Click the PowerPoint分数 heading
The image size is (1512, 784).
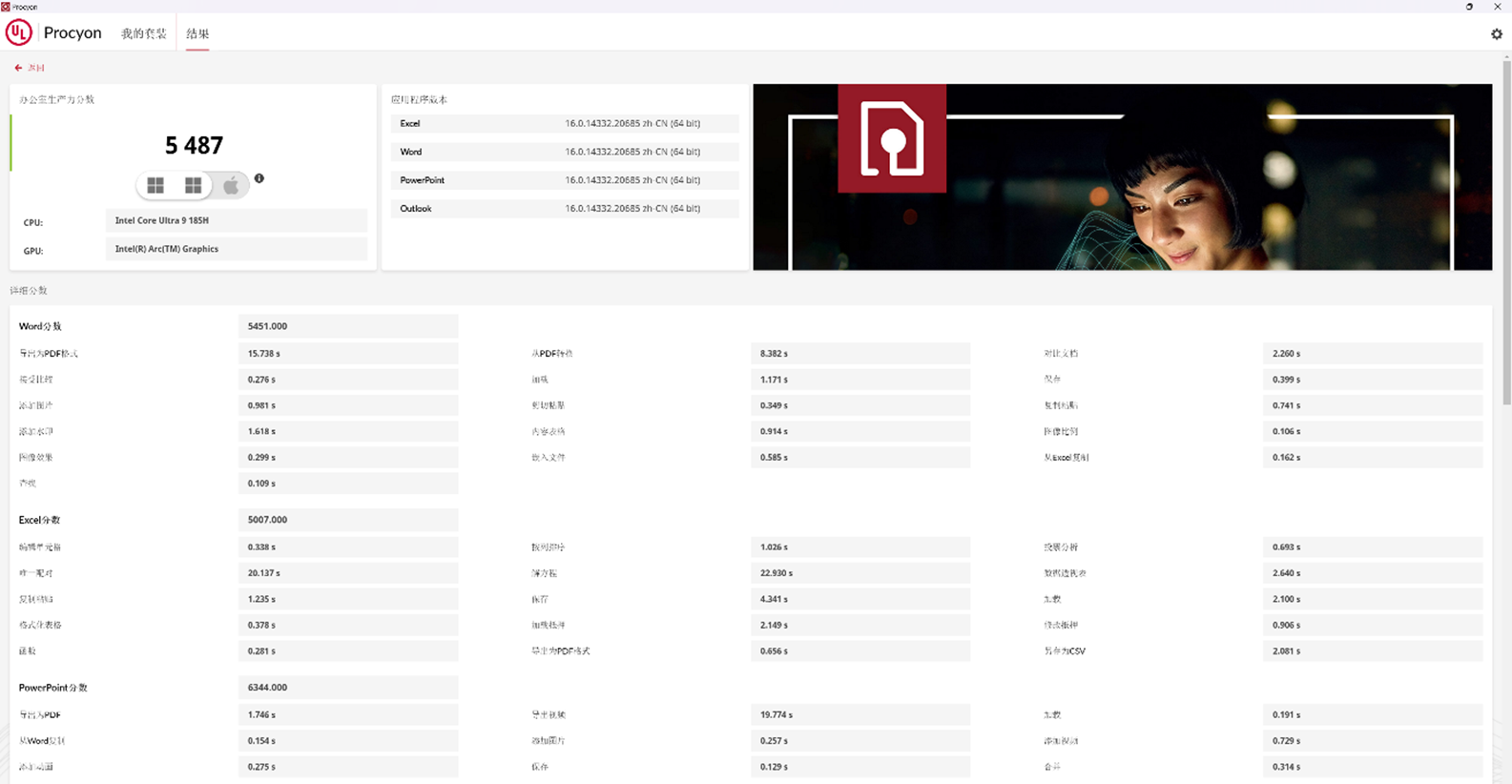53,688
